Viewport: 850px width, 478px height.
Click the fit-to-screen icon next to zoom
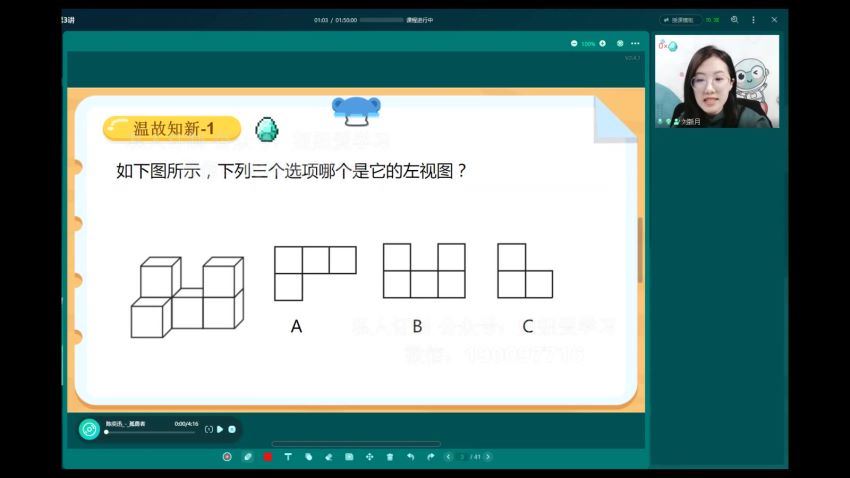(620, 43)
